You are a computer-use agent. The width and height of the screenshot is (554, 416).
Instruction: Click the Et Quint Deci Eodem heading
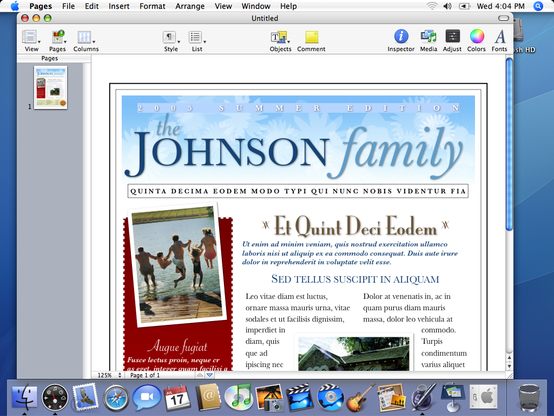[x=355, y=226]
